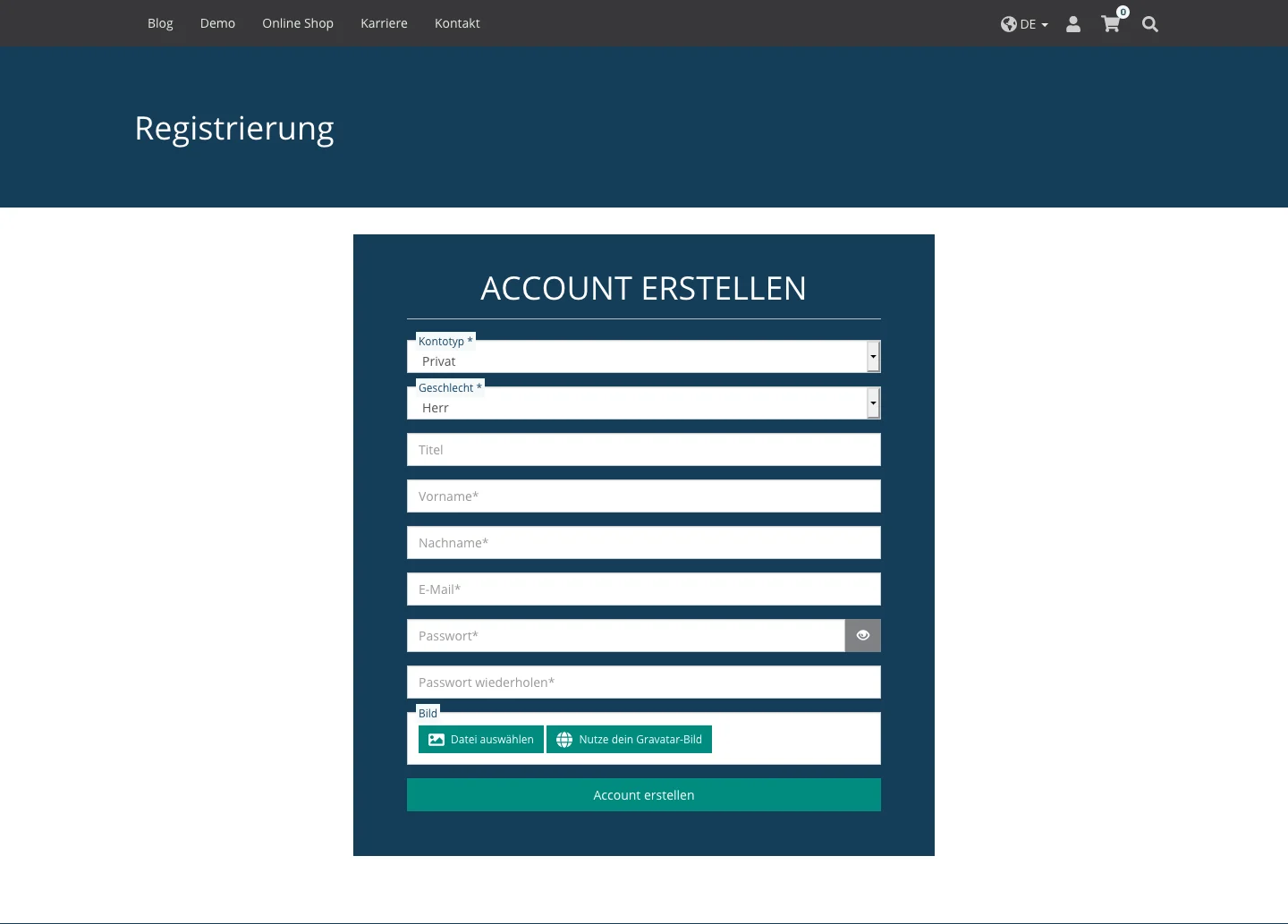Viewport: 1288px width, 924px height.
Task: Click the E-Mail input field
Action: coord(643,589)
